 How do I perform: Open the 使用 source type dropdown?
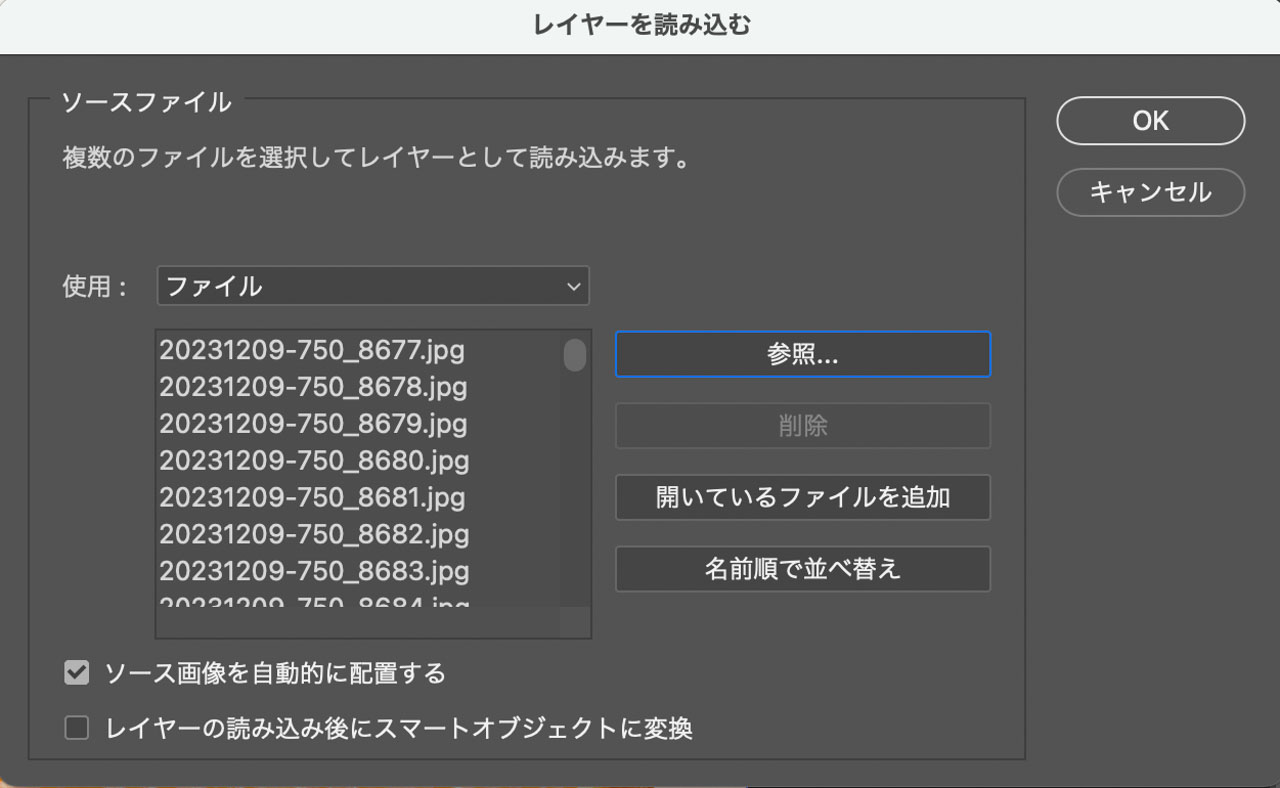click(x=372, y=286)
